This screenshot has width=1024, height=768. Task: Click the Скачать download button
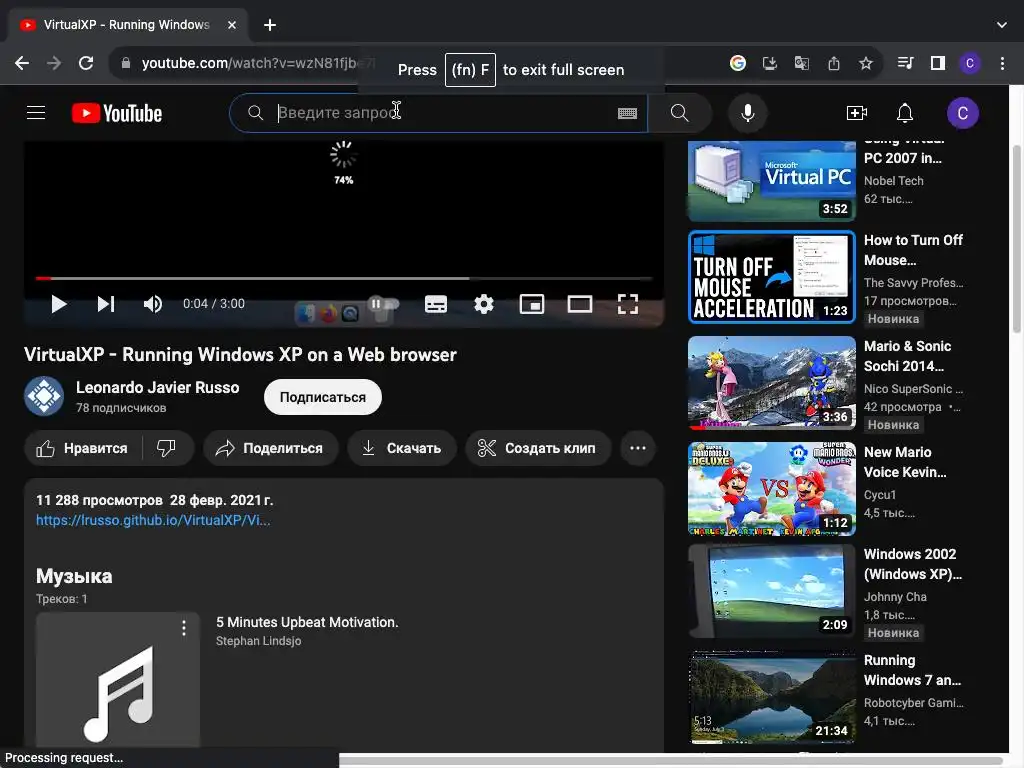click(402, 448)
